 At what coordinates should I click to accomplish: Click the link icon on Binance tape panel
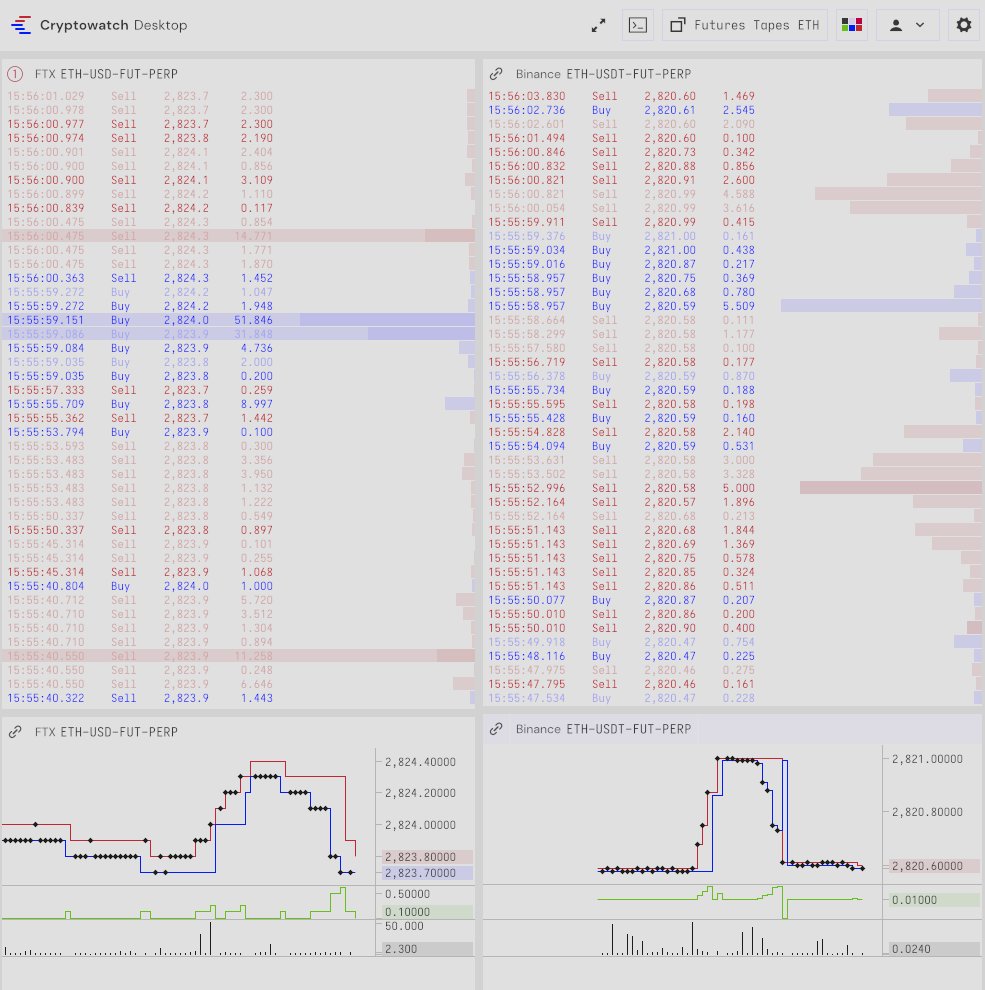click(496, 74)
